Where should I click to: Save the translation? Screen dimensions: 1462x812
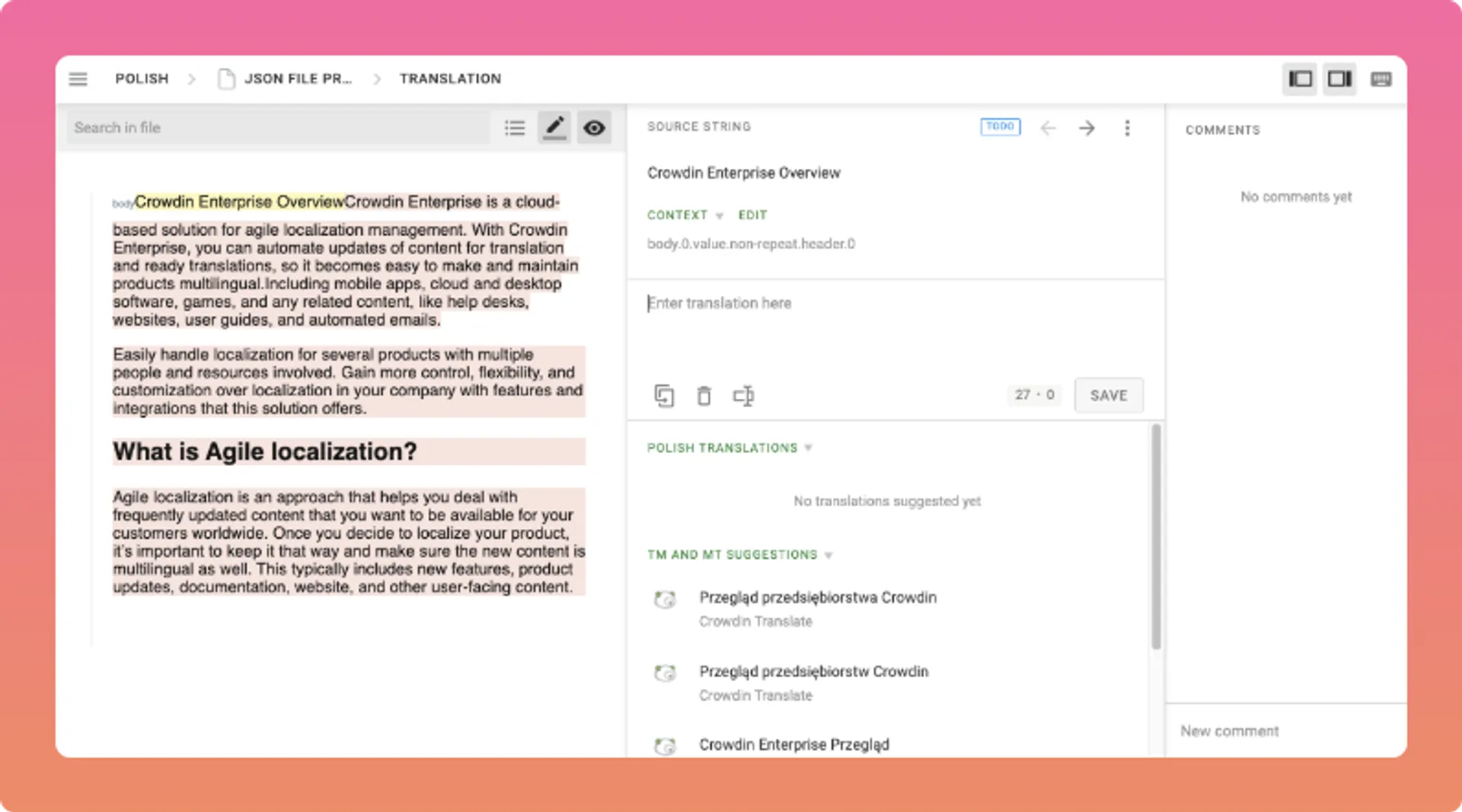1108,395
